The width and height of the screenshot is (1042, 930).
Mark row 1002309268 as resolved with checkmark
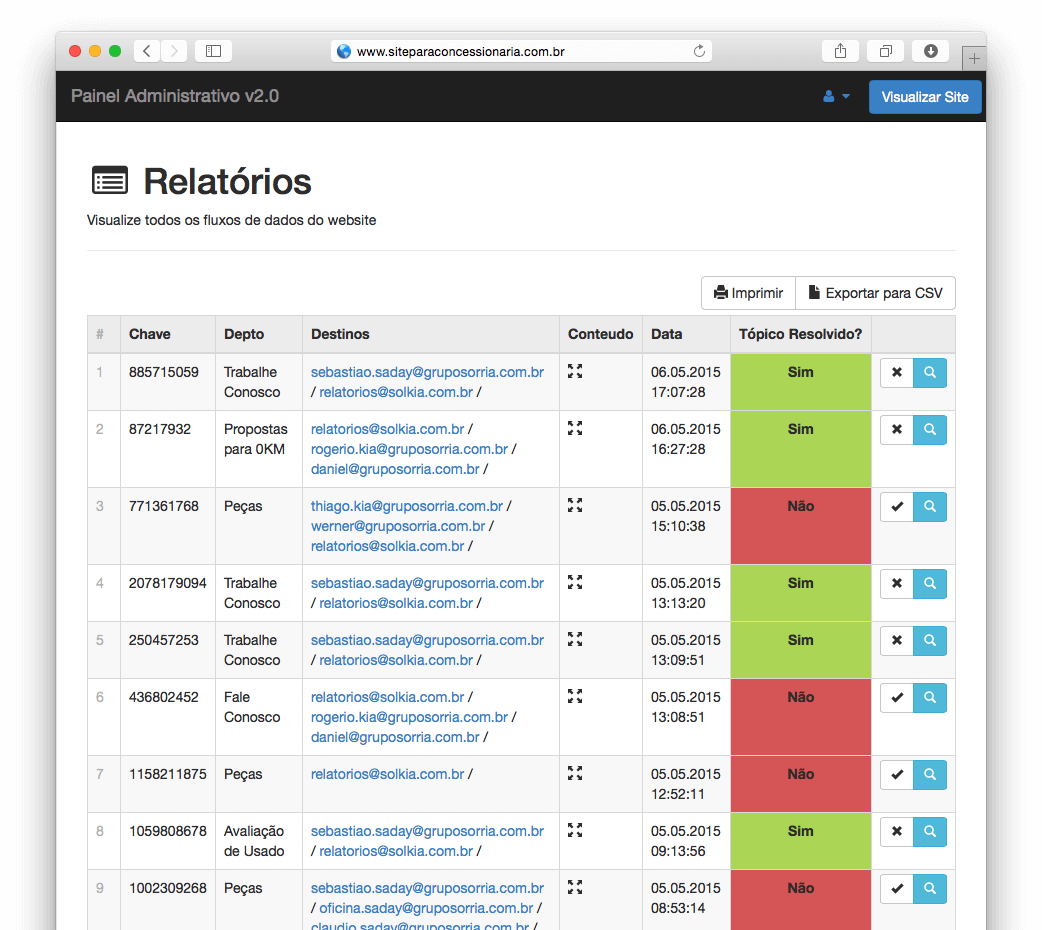[896, 889]
